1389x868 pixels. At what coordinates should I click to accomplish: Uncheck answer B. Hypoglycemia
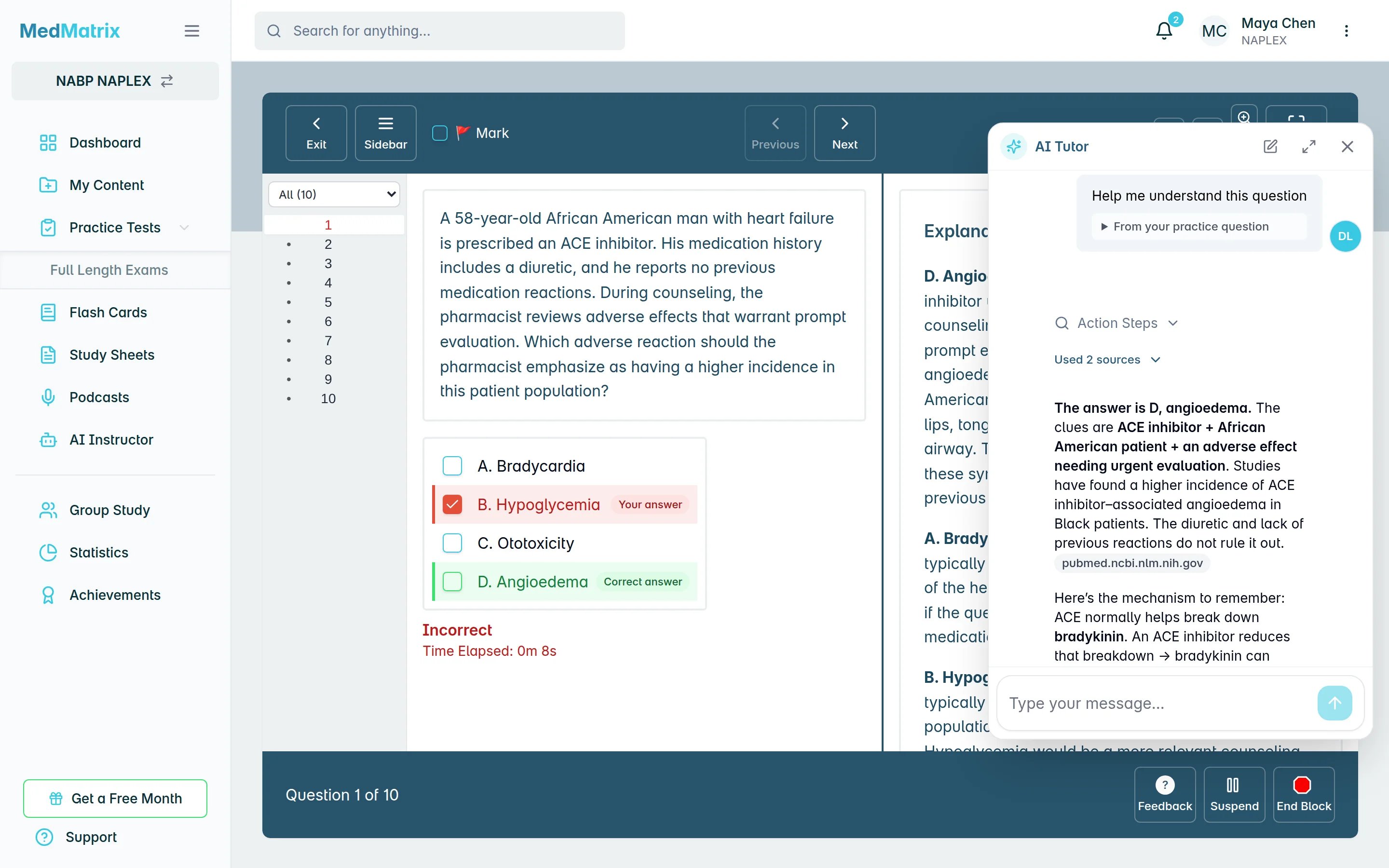(452, 504)
